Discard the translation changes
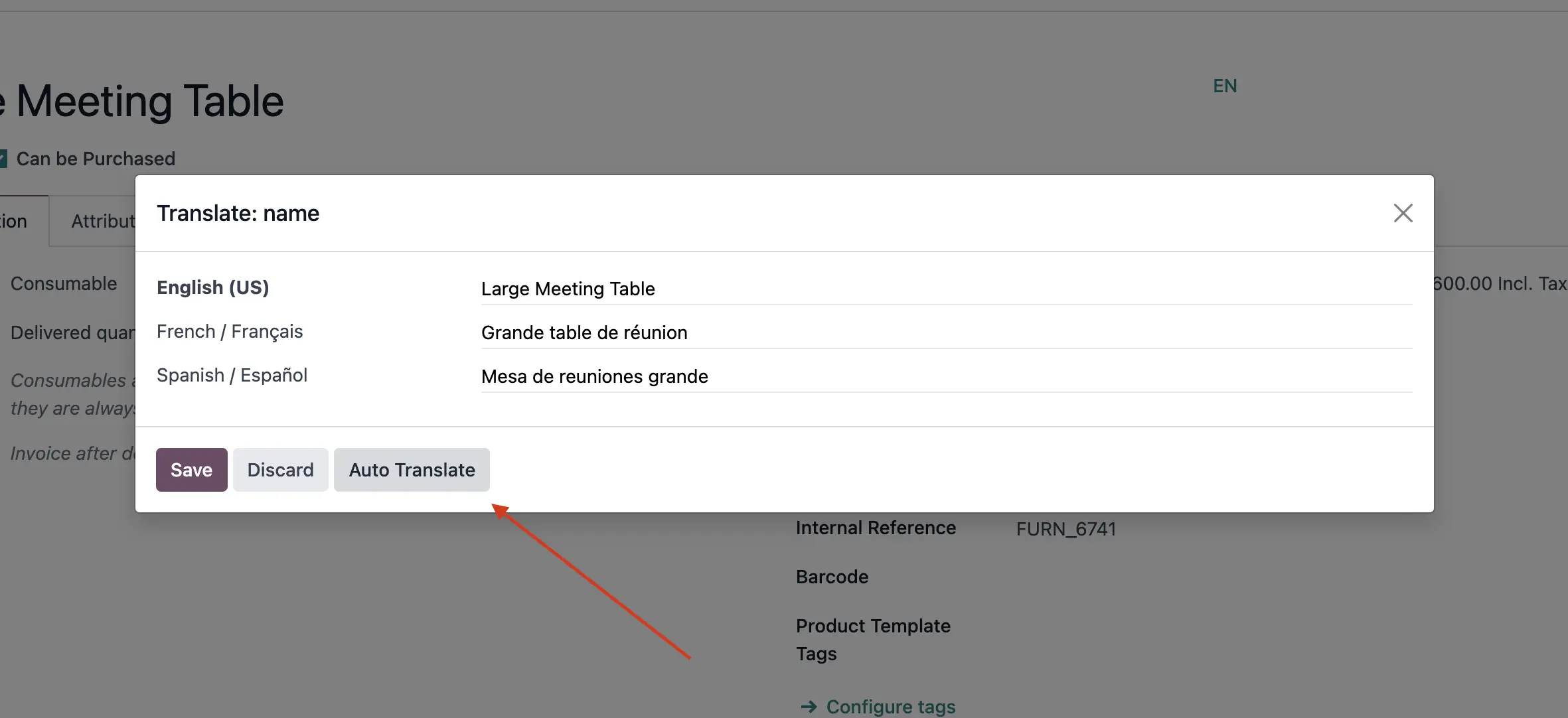Image resolution: width=1568 pixels, height=718 pixels. pos(280,469)
